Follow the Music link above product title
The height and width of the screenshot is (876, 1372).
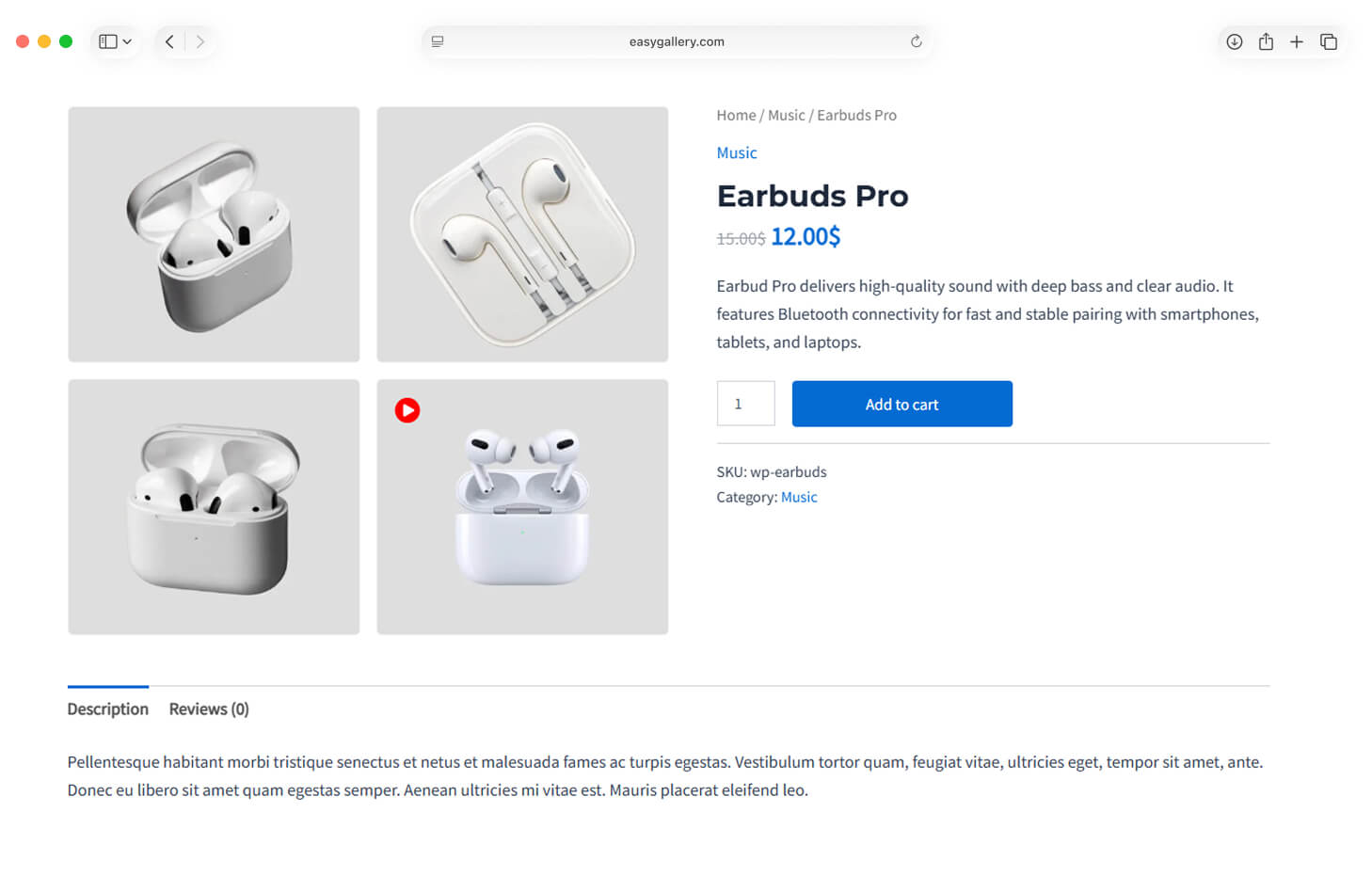click(736, 153)
